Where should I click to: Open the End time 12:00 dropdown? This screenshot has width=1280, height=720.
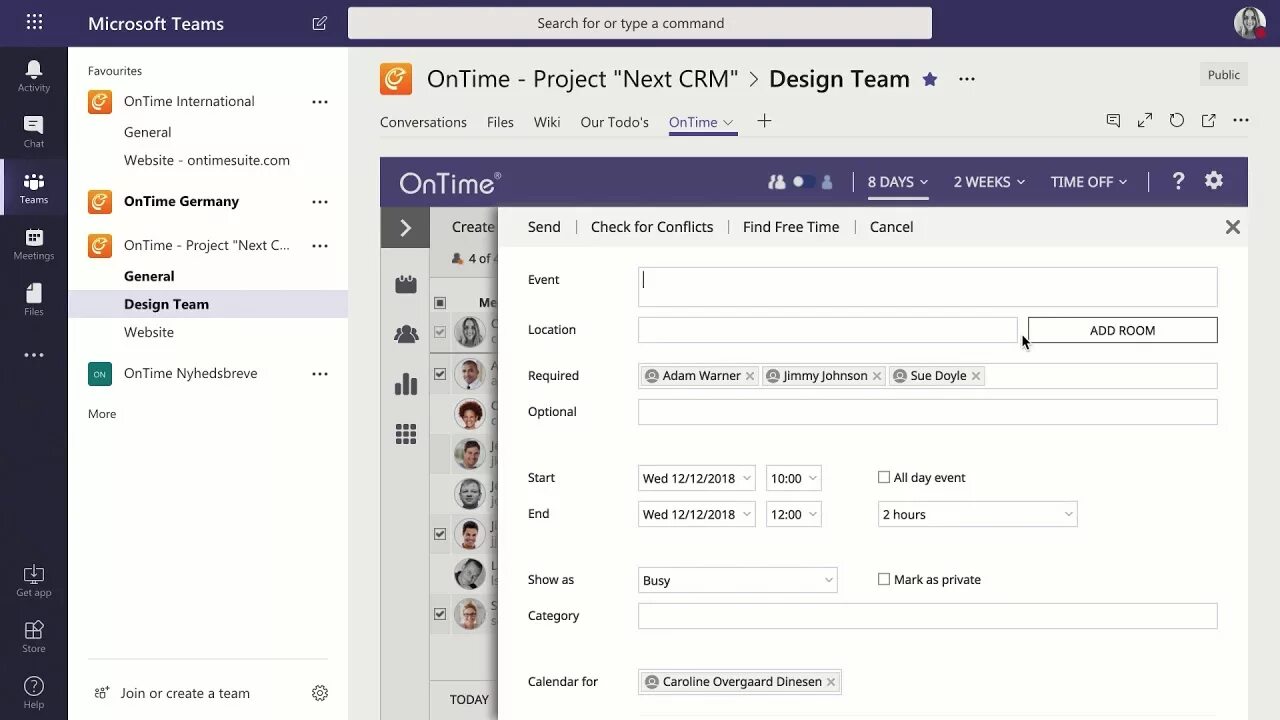(794, 514)
